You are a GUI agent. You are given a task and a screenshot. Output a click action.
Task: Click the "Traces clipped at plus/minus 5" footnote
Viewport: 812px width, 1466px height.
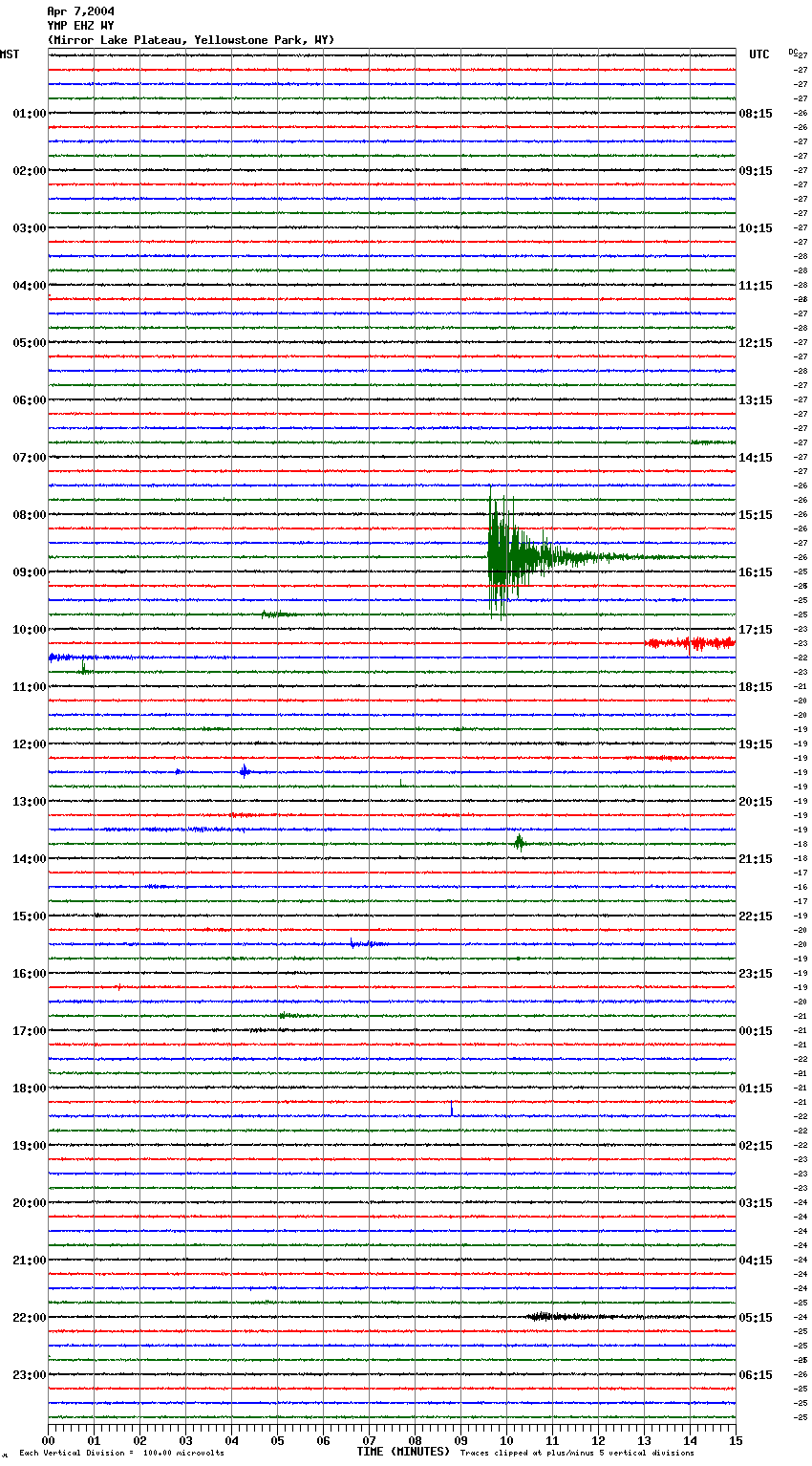point(577,1454)
